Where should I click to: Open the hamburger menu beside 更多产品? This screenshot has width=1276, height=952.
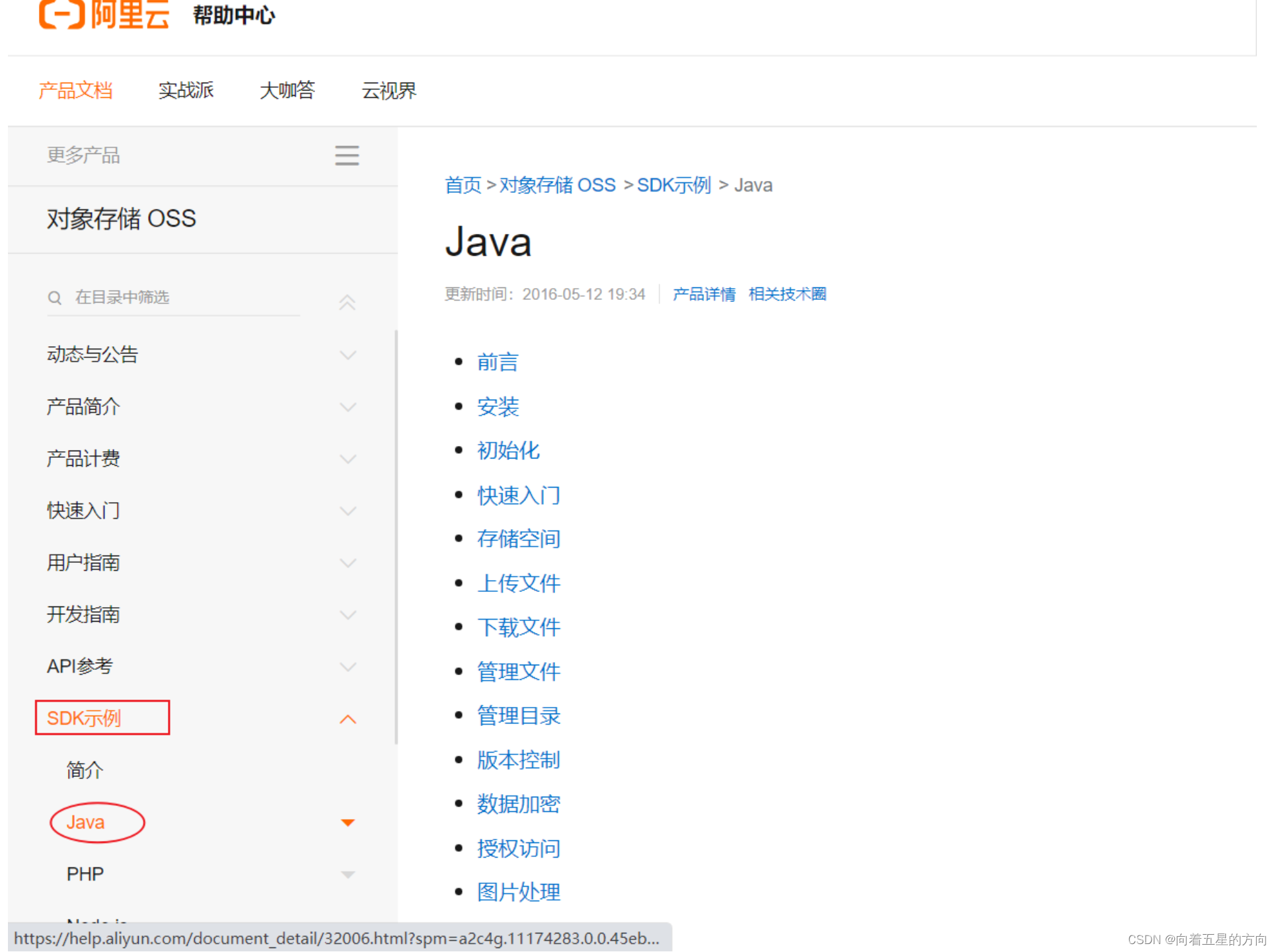(x=347, y=155)
